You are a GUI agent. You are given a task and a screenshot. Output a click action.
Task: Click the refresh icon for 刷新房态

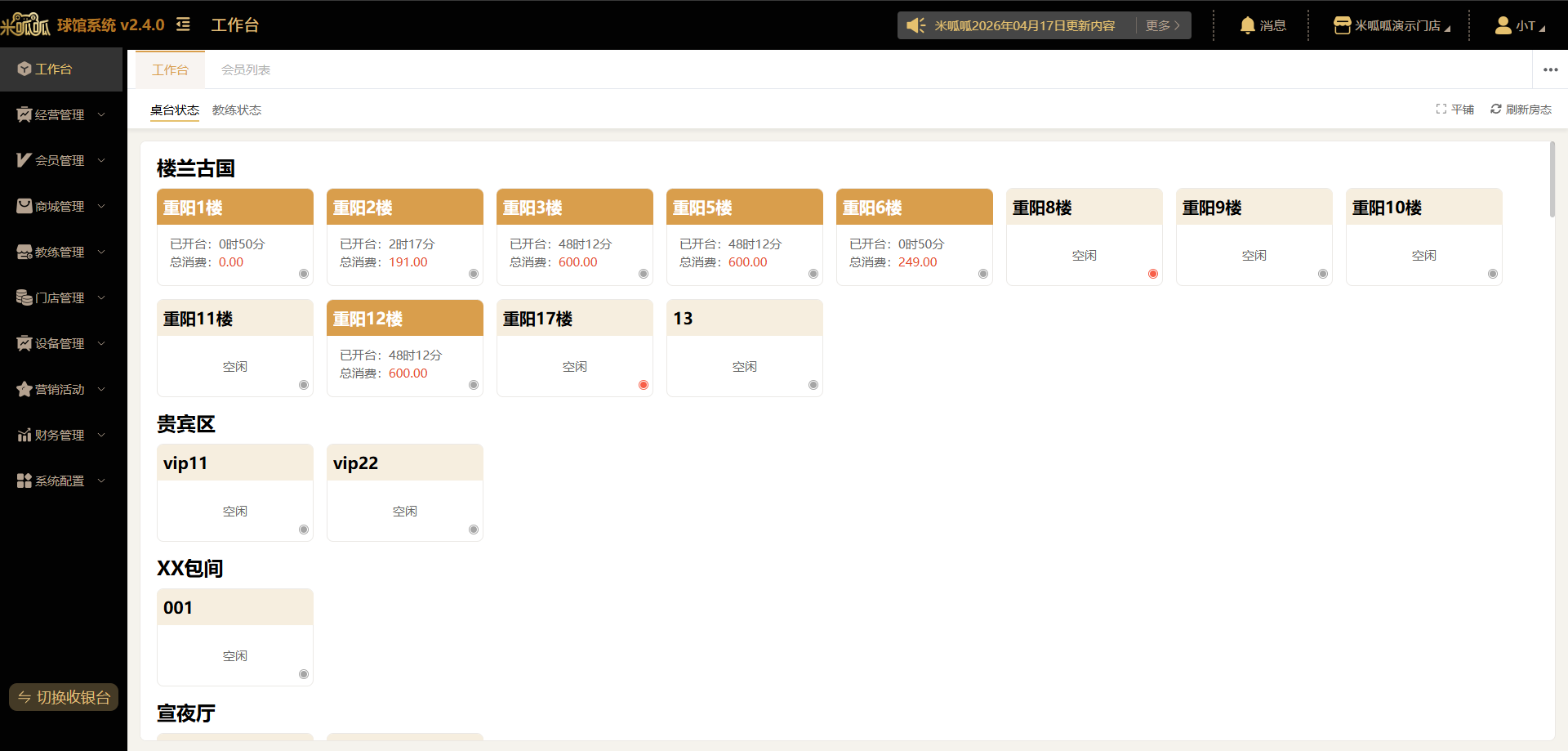coord(1496,109)
